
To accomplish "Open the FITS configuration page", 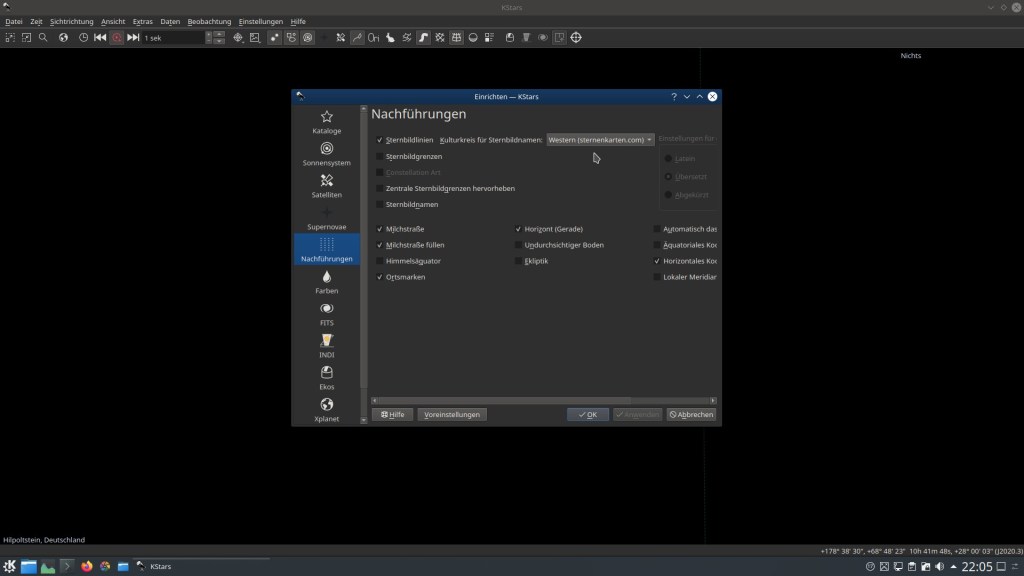I will (x=326, y=314).
